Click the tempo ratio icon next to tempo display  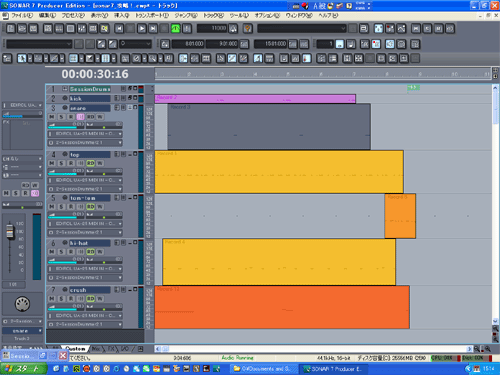click(x=233, y=29)
